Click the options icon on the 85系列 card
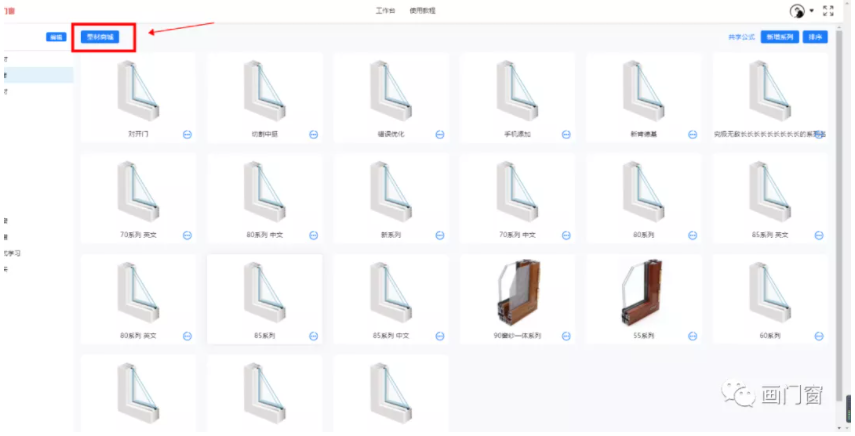 tap(313, 336)
